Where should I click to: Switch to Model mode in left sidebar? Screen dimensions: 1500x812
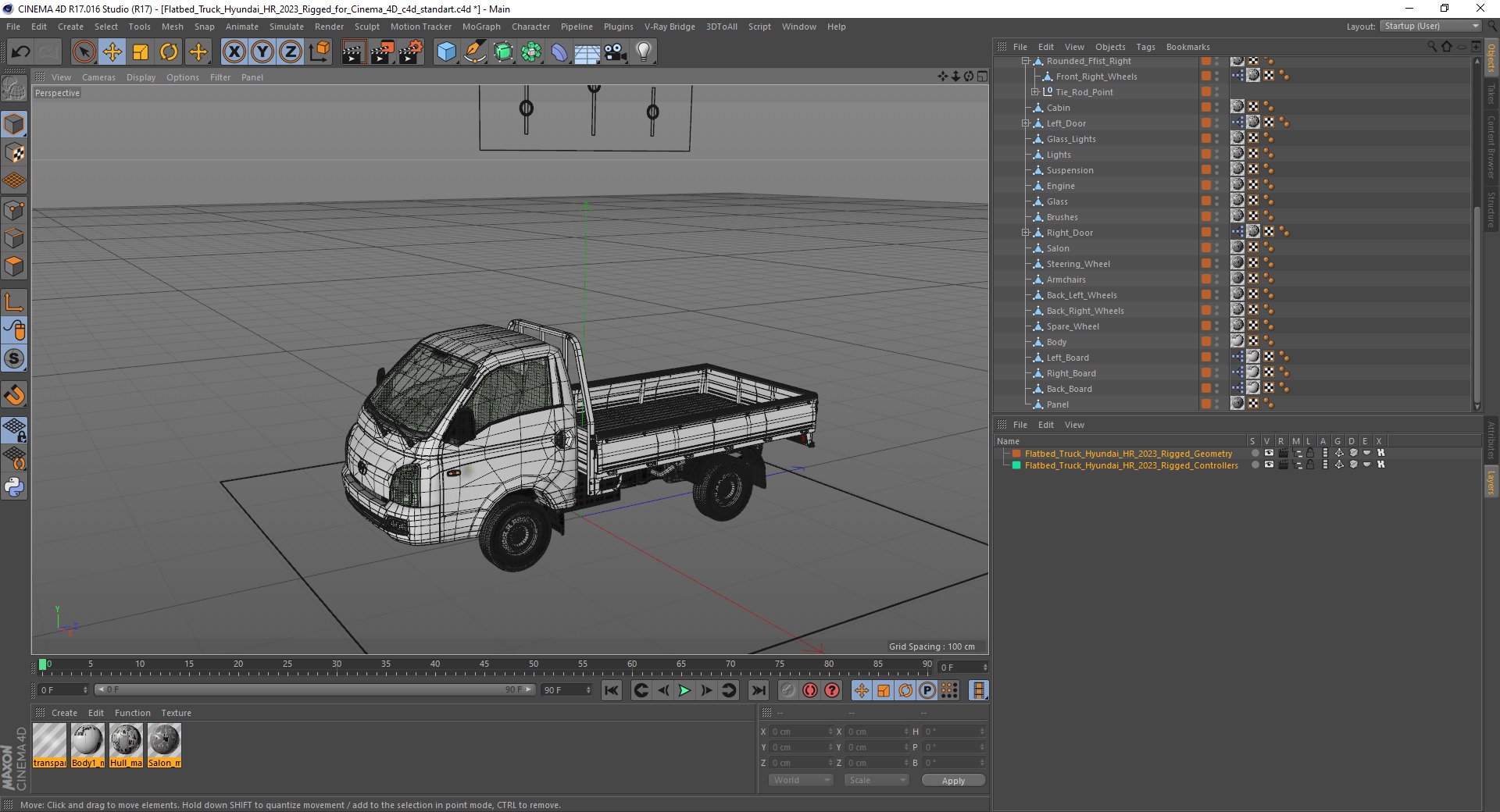click(15, 124)
